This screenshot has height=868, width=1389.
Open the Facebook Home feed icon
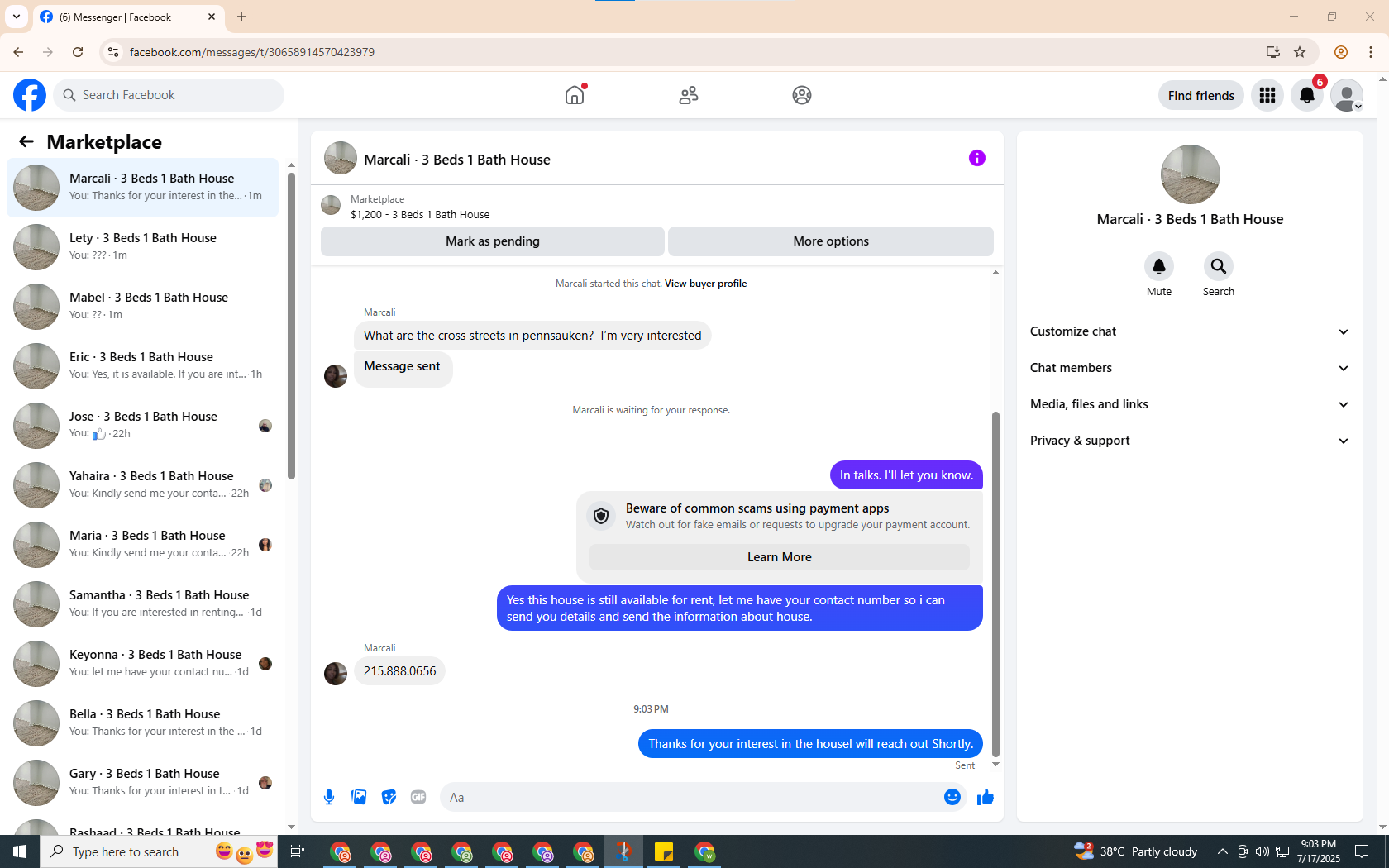(575, 95)
